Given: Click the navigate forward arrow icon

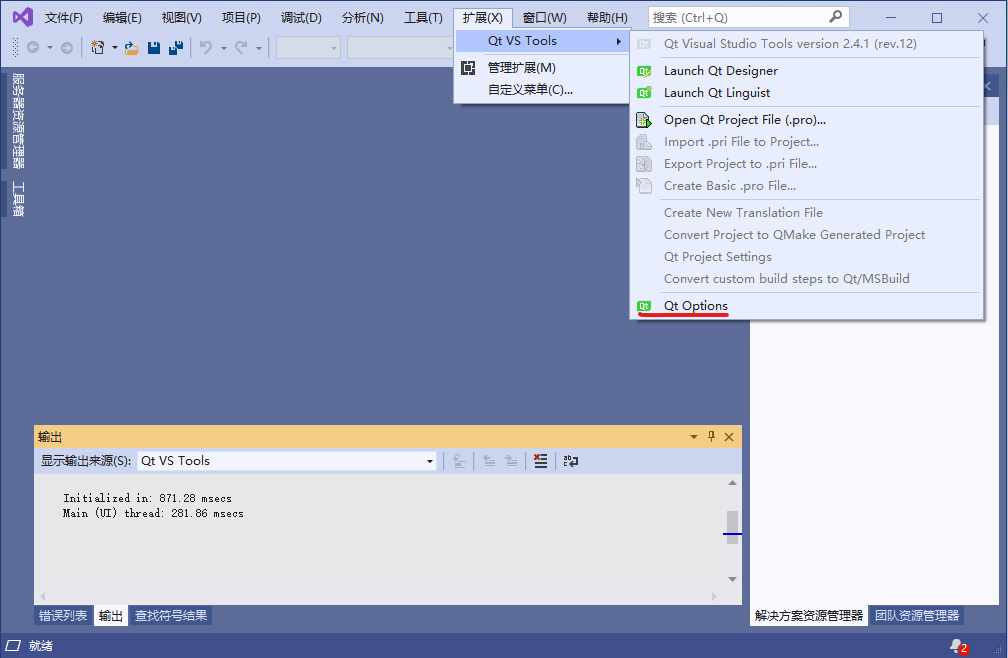Looking at the screenshot, I should pos(67,48).
